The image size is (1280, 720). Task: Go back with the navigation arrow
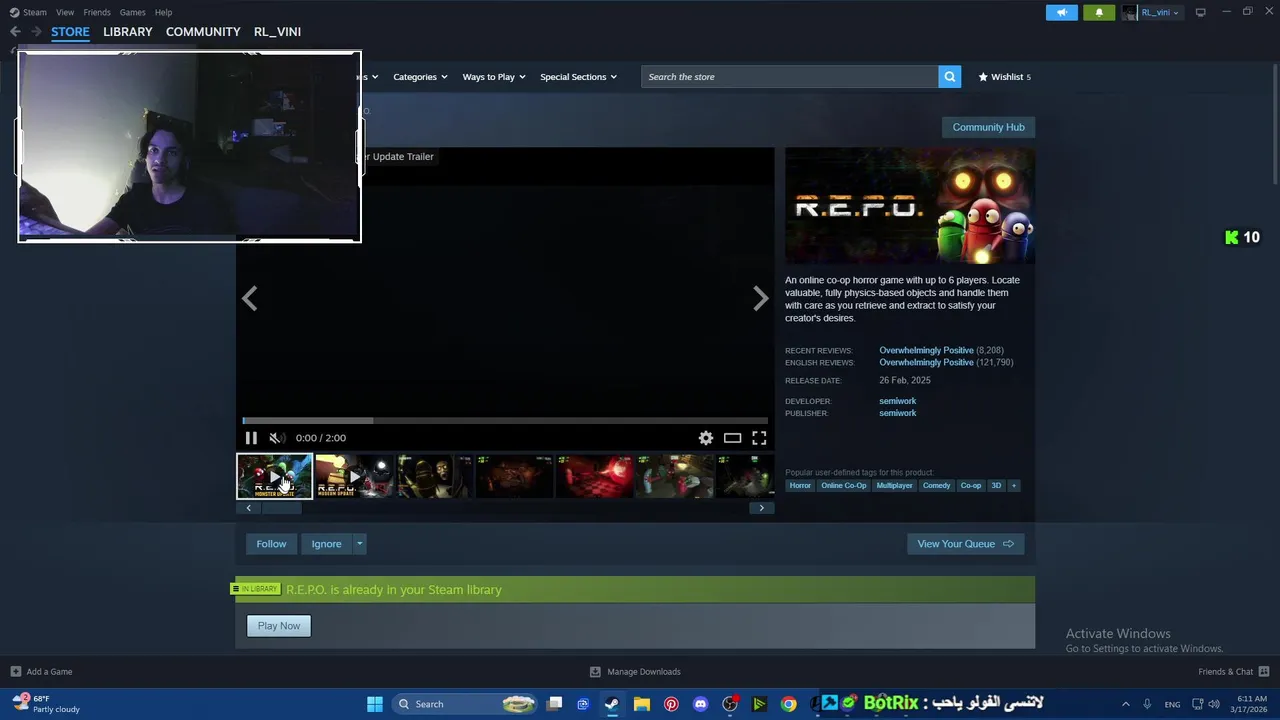click(15, 32)
